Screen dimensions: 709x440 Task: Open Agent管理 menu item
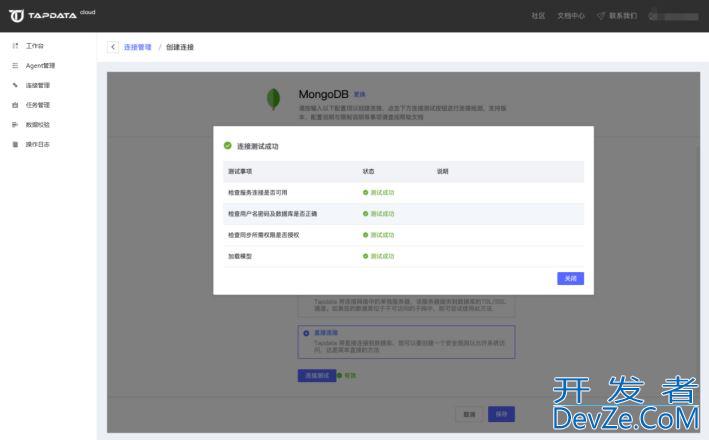(40, 66)
